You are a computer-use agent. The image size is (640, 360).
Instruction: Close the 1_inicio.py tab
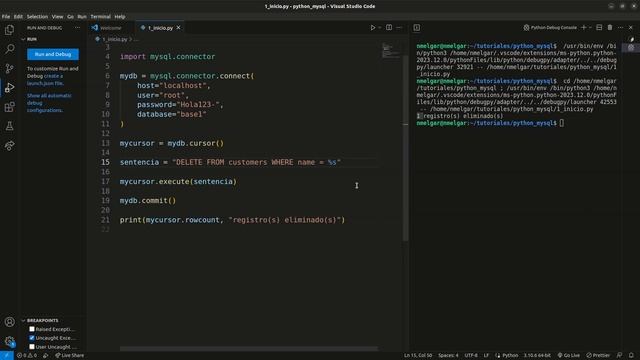coord(178,28)
